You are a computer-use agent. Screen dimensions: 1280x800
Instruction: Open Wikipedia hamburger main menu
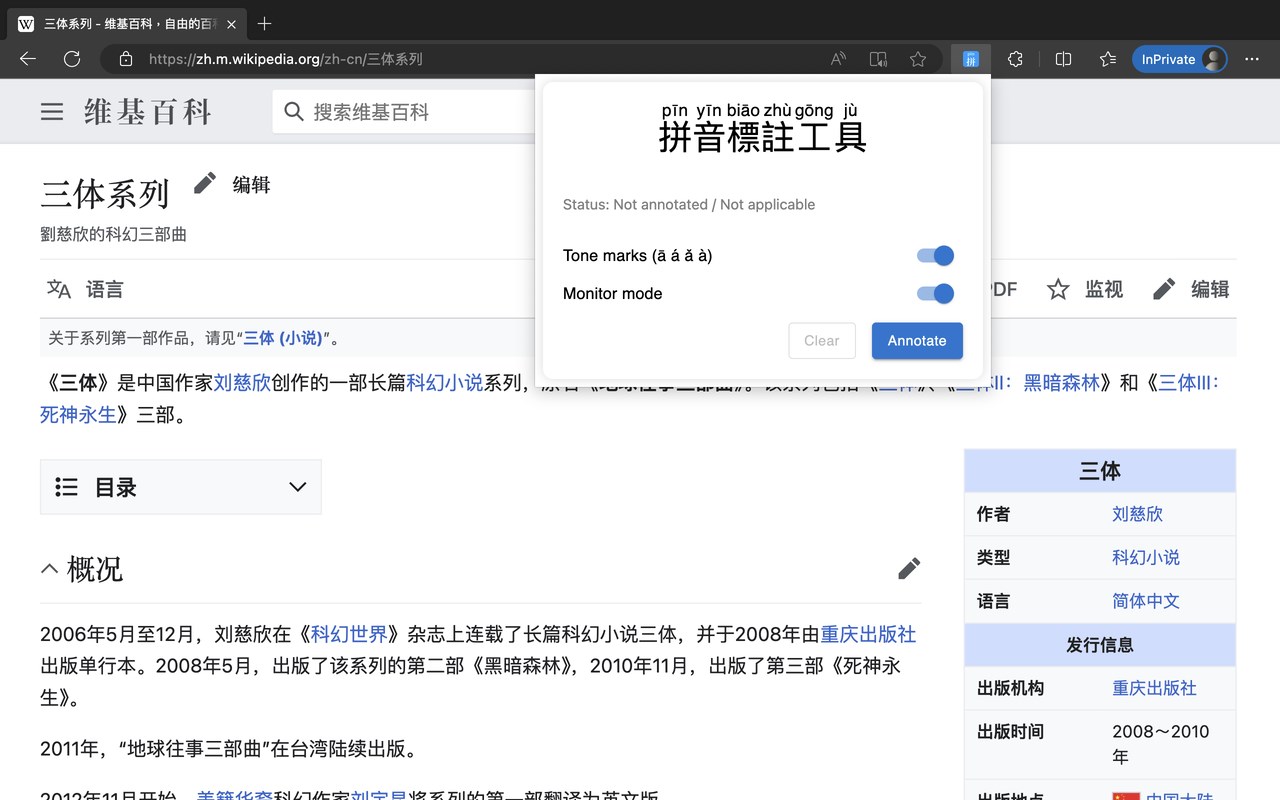pos(52,112)
